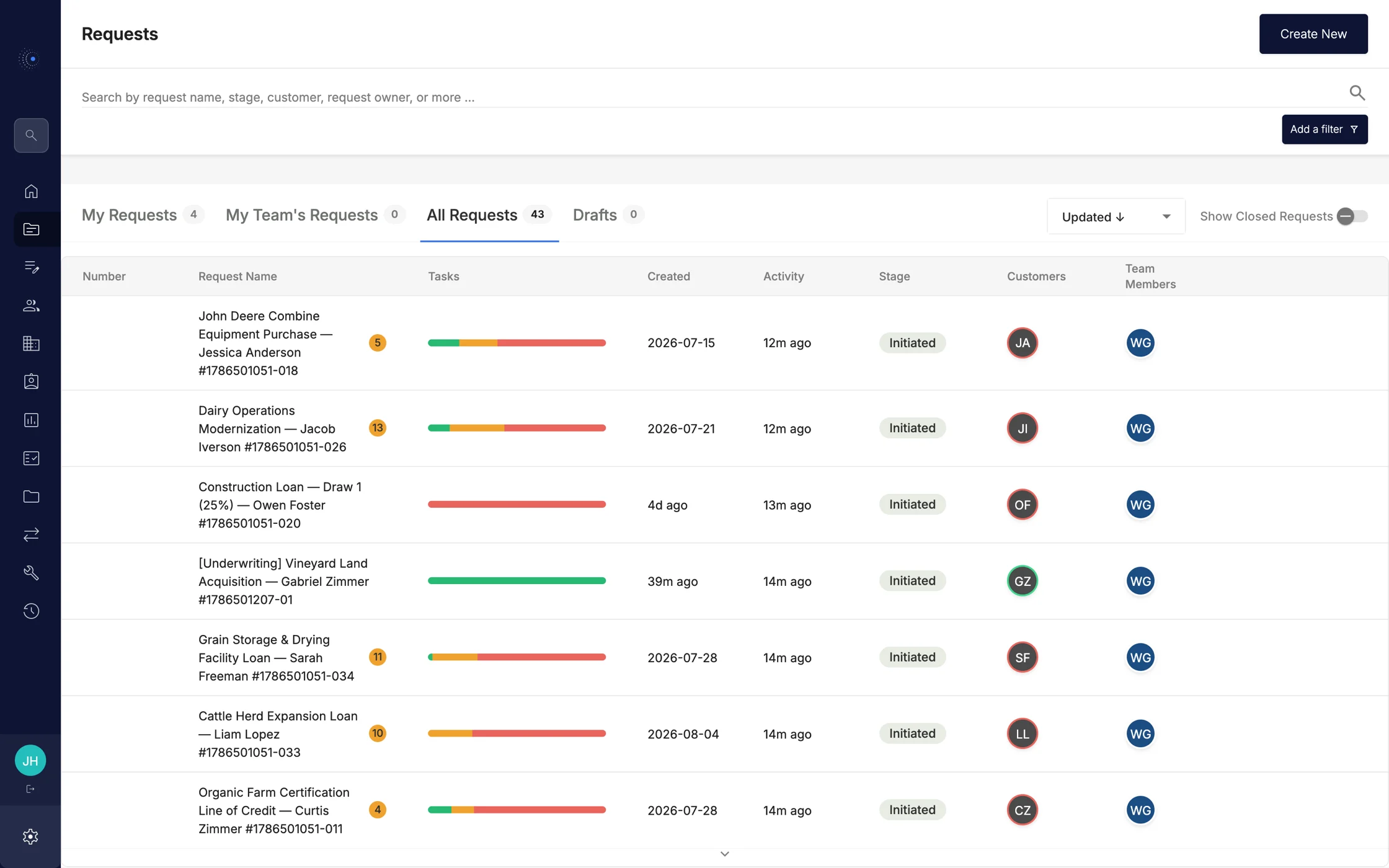1389x868 pixels.
Task: Click Created column header
Action: click(668, 277)
